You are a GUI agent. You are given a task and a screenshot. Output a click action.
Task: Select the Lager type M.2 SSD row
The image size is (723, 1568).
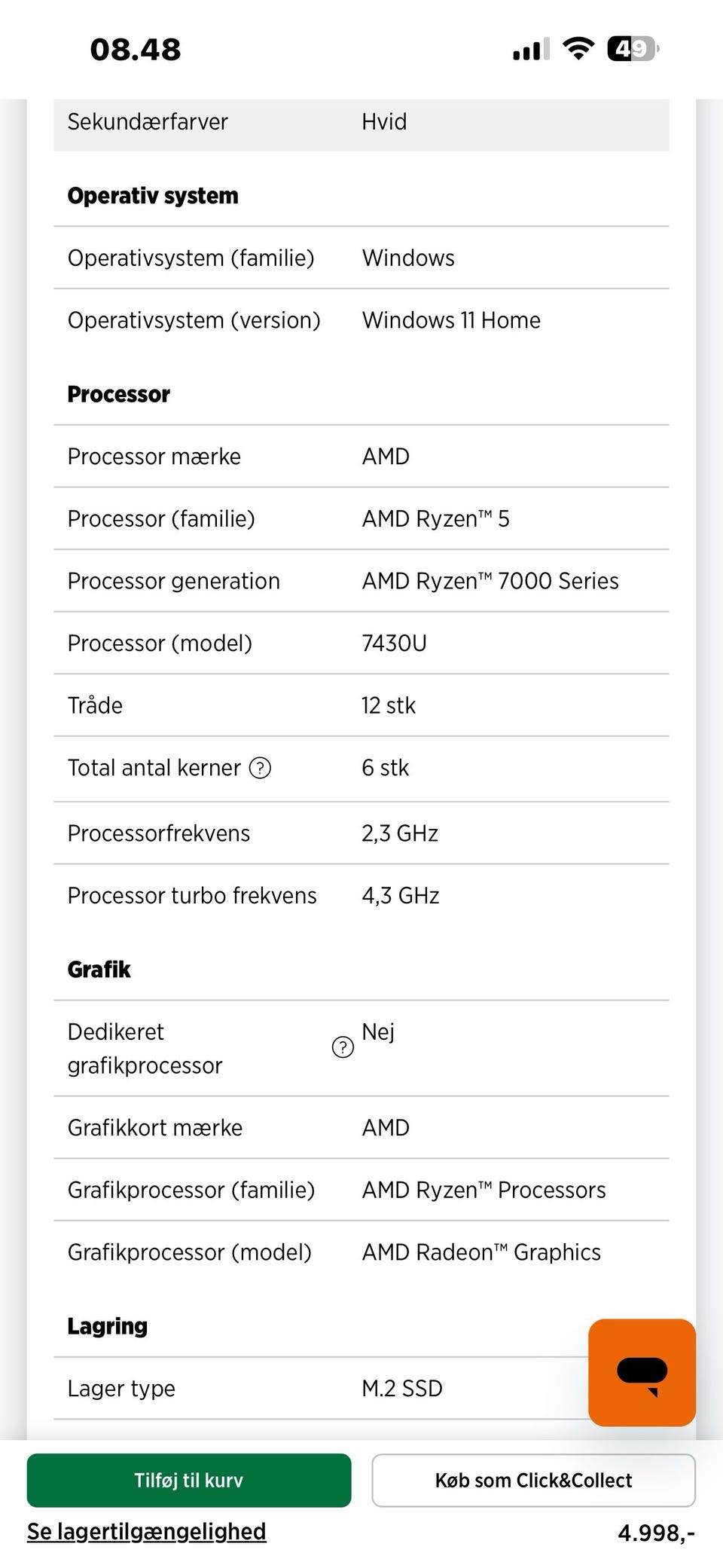click(316, 1388)
